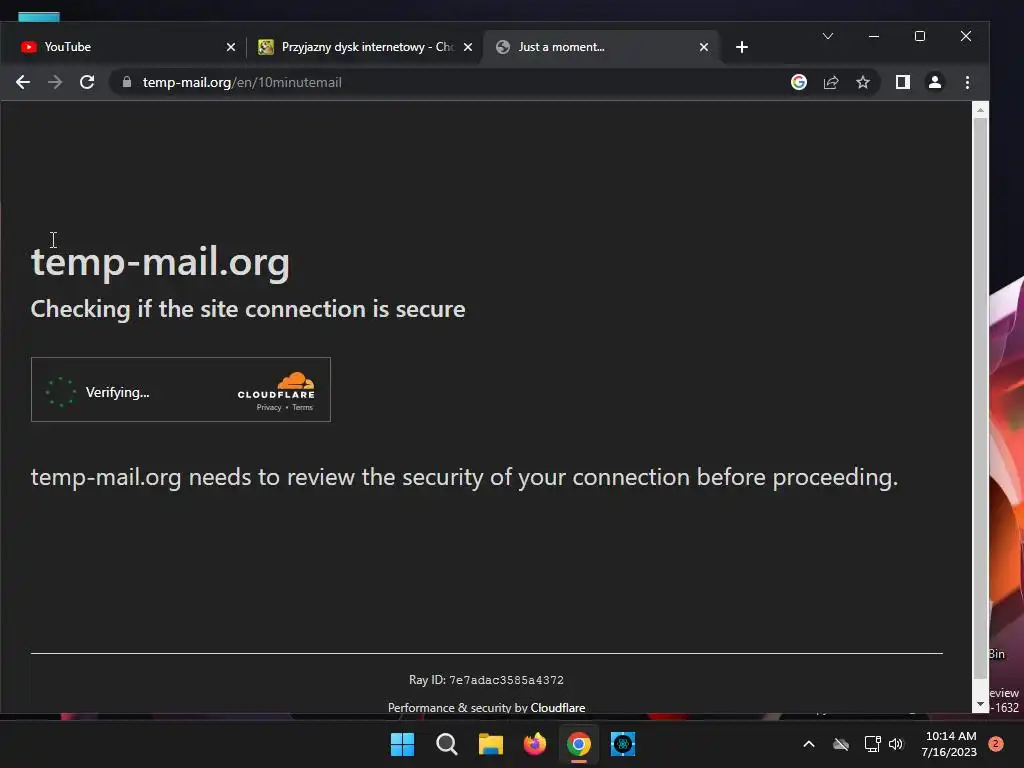Open Chrome side panel
The image size is (1024, 768).
tap(903, 82)
